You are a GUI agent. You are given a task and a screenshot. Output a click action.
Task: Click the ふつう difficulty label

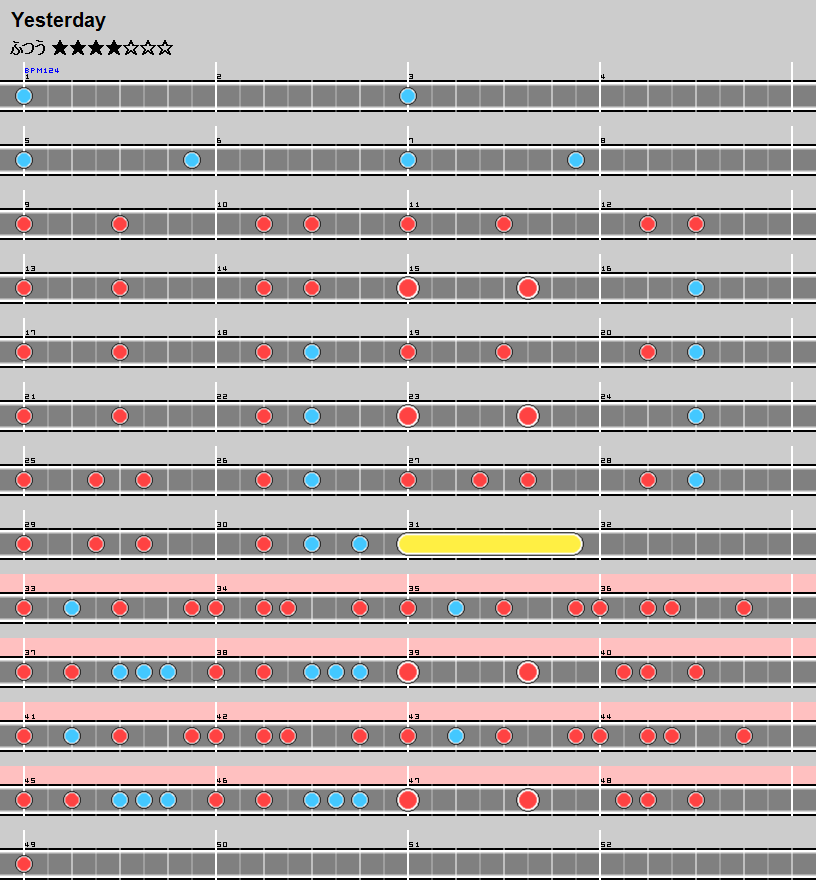(28, 47)
